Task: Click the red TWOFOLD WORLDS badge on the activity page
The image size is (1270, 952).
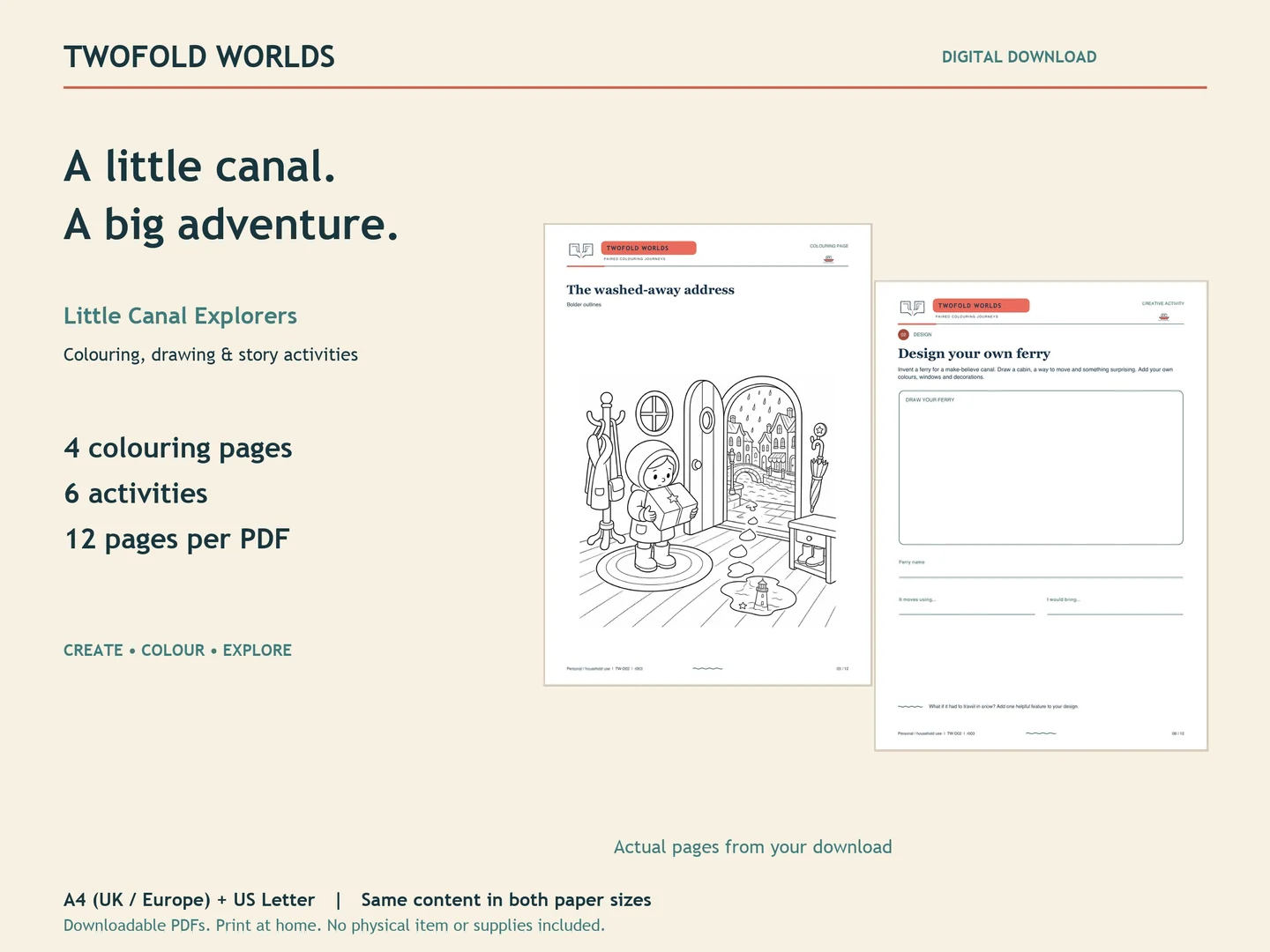Action: (981, 305)
